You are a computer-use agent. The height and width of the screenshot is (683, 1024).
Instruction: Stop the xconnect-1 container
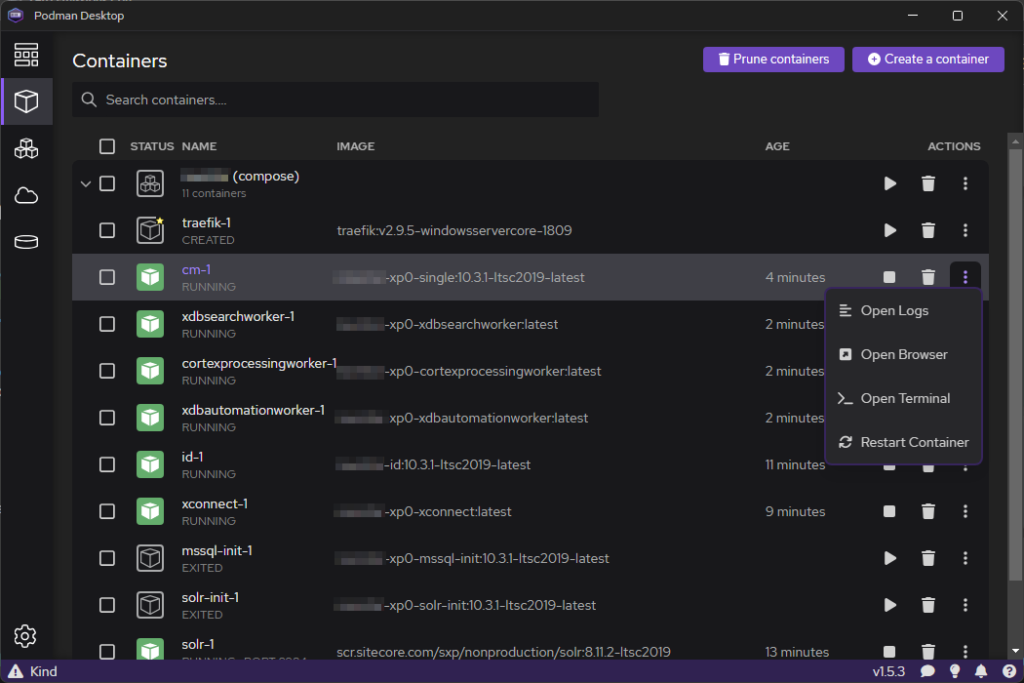[889, 511]
